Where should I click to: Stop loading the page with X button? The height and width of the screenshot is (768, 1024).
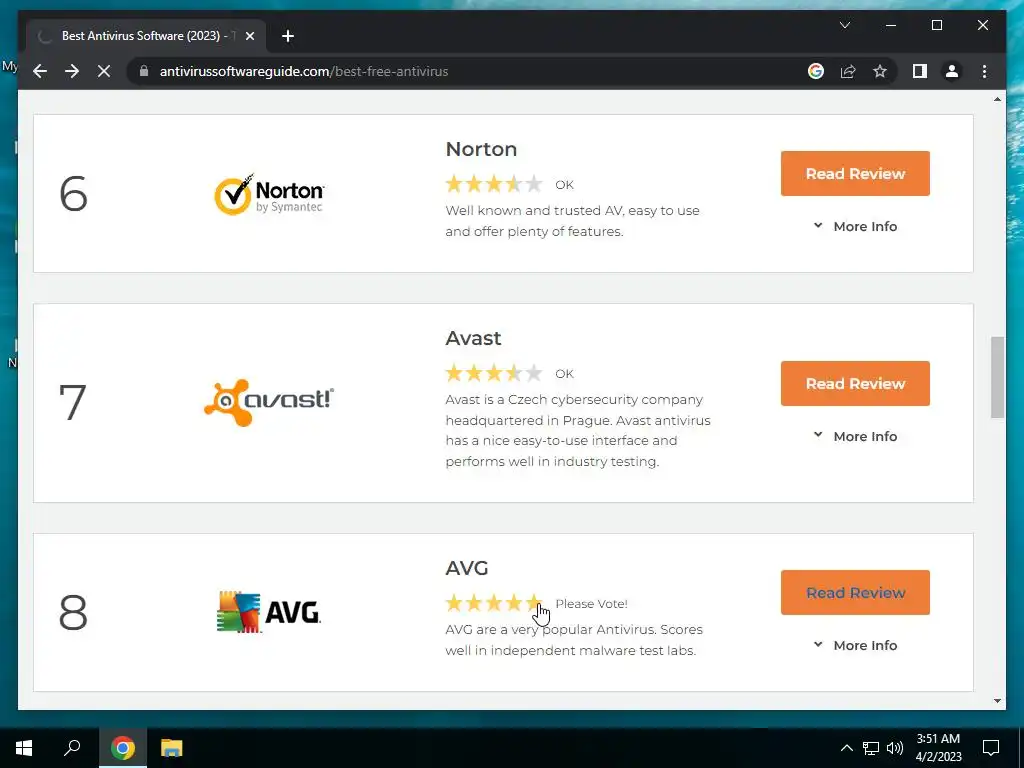click(104, 71)
